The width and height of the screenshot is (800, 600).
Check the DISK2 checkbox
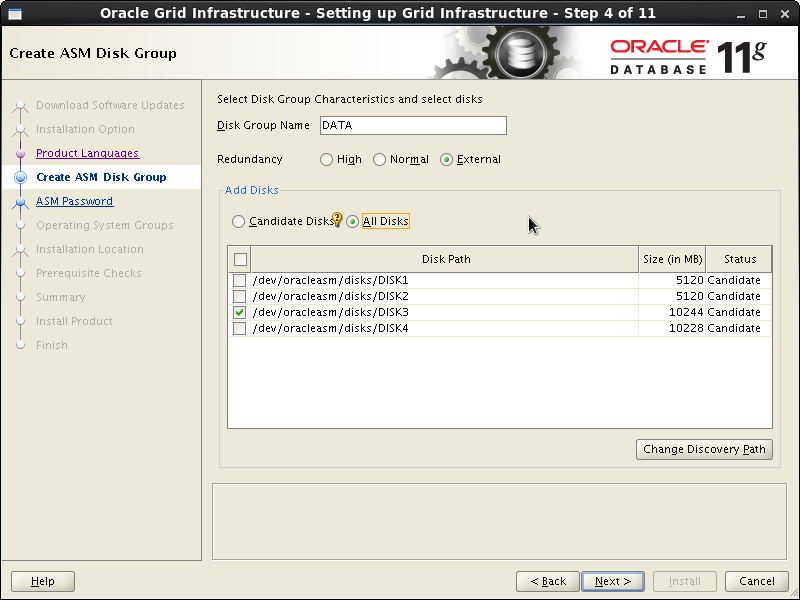tap(239, 296)
